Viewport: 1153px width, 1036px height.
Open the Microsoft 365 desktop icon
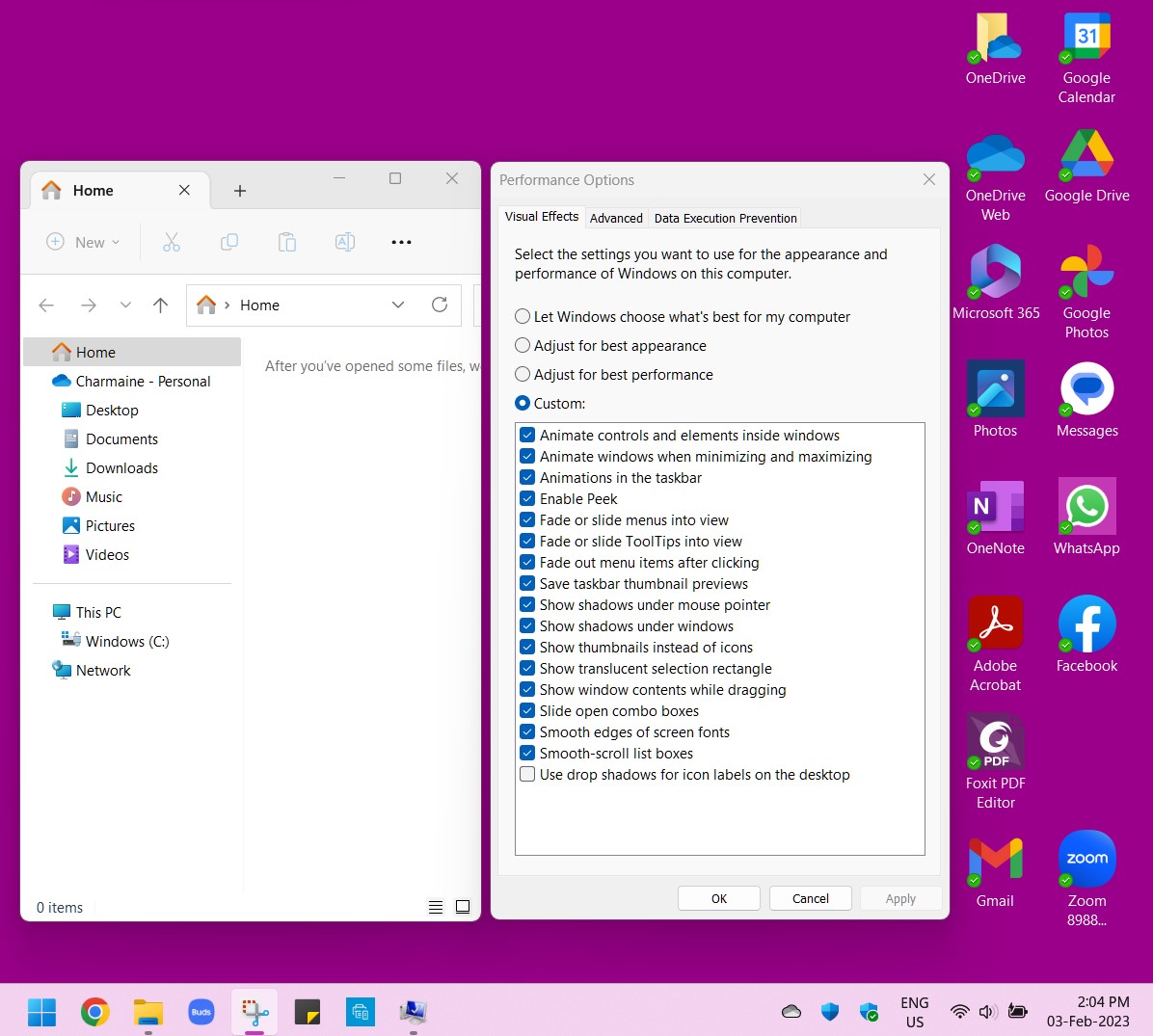[996, 283]
